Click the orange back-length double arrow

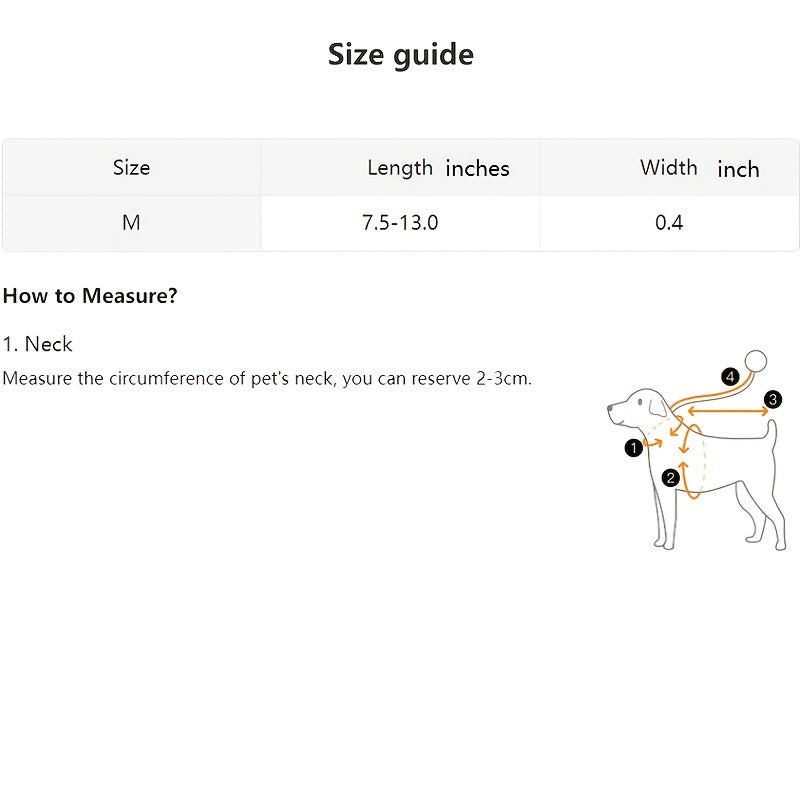[724, 410]
